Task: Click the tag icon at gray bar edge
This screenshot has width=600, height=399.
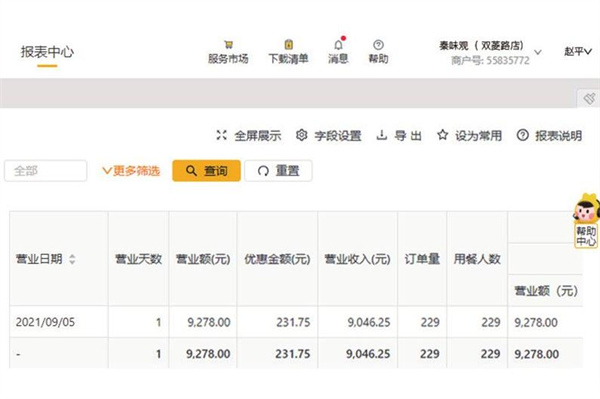Action: pyautogui.click(x=589, y=98)
